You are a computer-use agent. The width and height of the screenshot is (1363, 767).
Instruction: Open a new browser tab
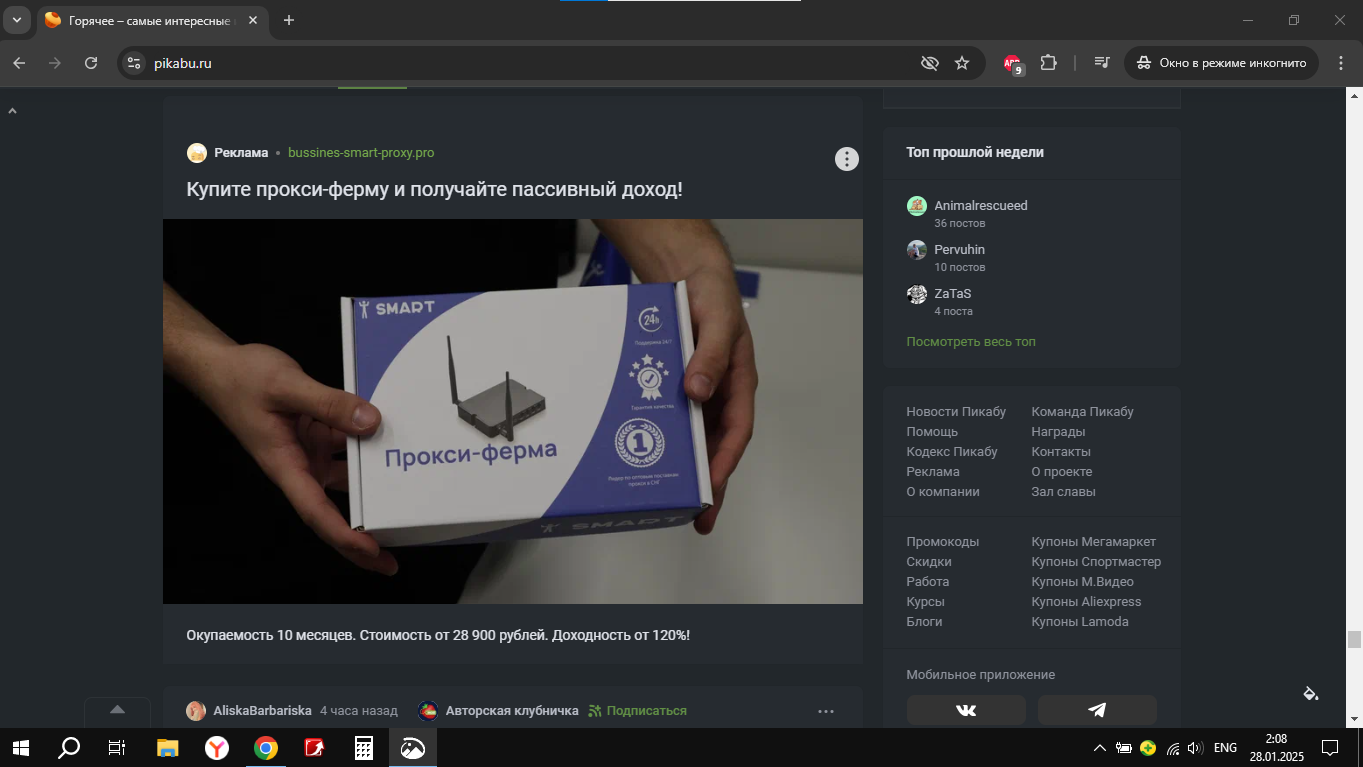(x=289, y=20)
